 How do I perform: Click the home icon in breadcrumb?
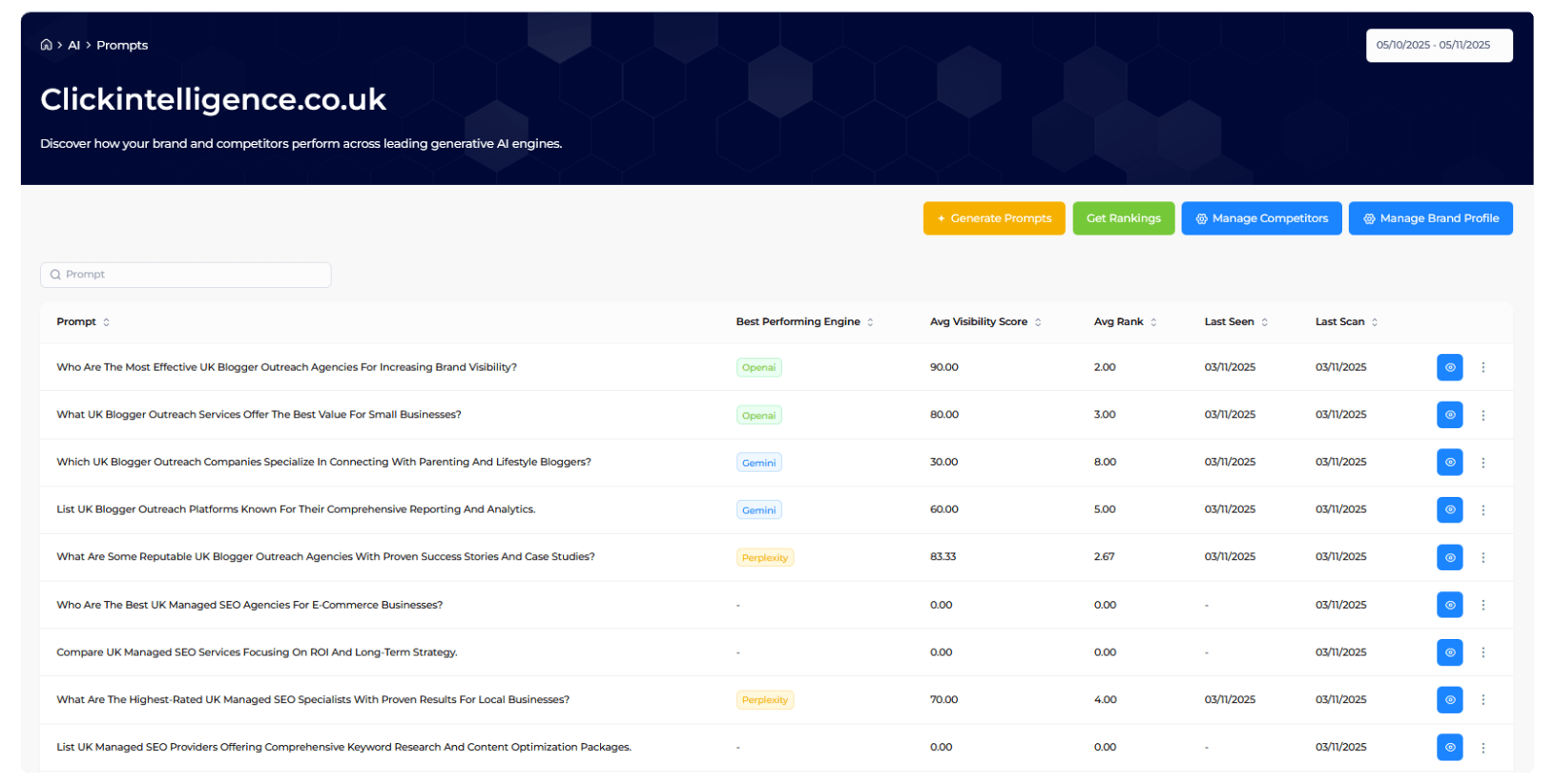46,45
